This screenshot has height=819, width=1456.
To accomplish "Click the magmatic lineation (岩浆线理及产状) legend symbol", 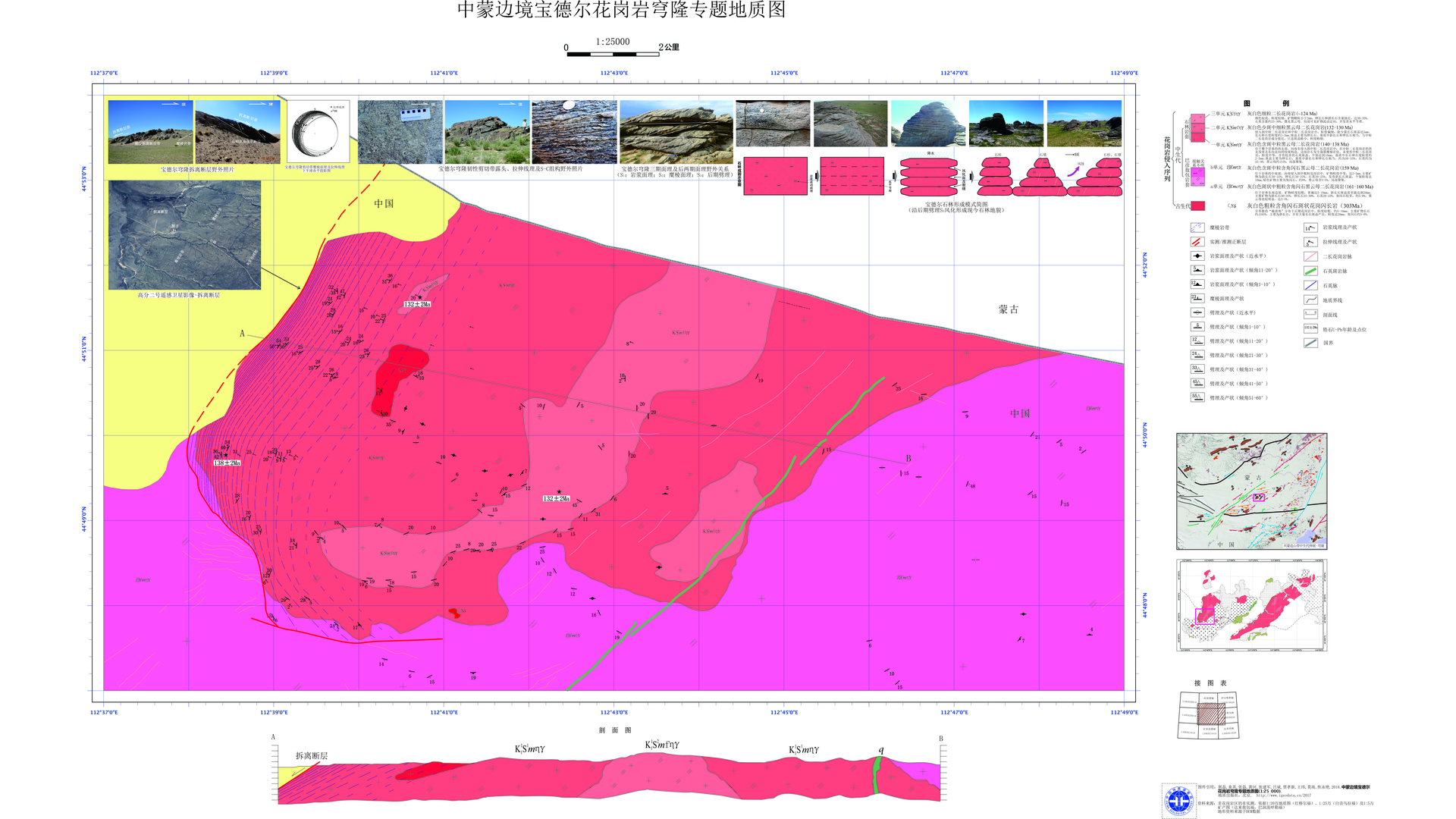I will pos(1310,227).
